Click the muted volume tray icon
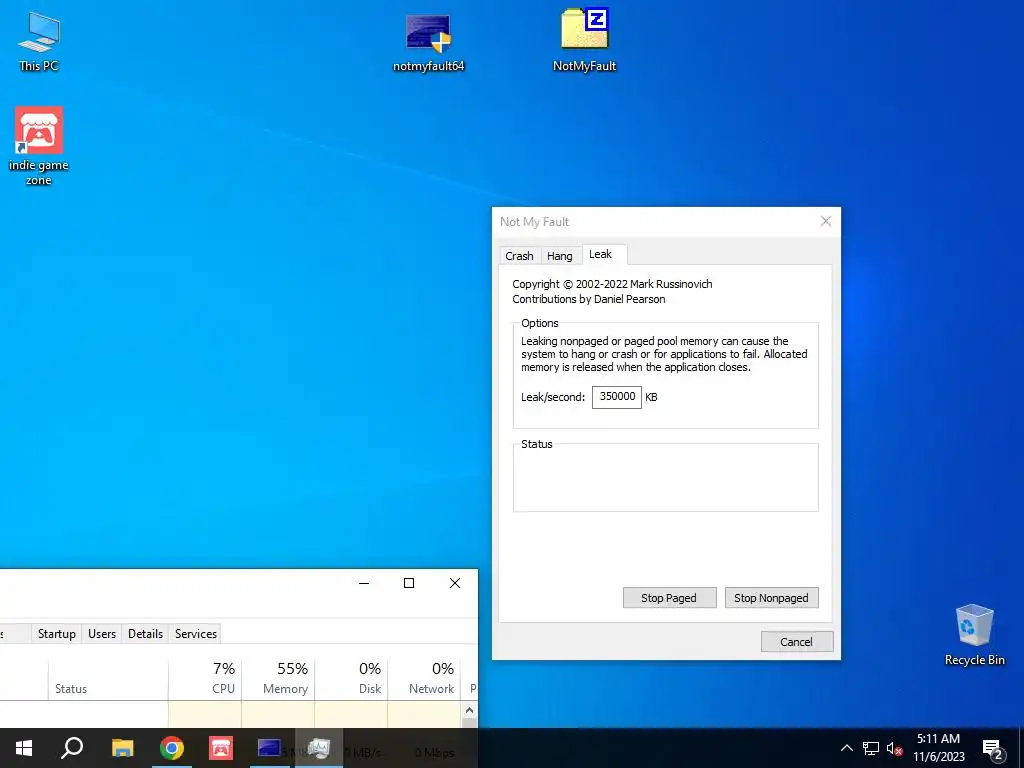Image resolution: width=1024 pixels, height=768 pixels. [894, 748]
